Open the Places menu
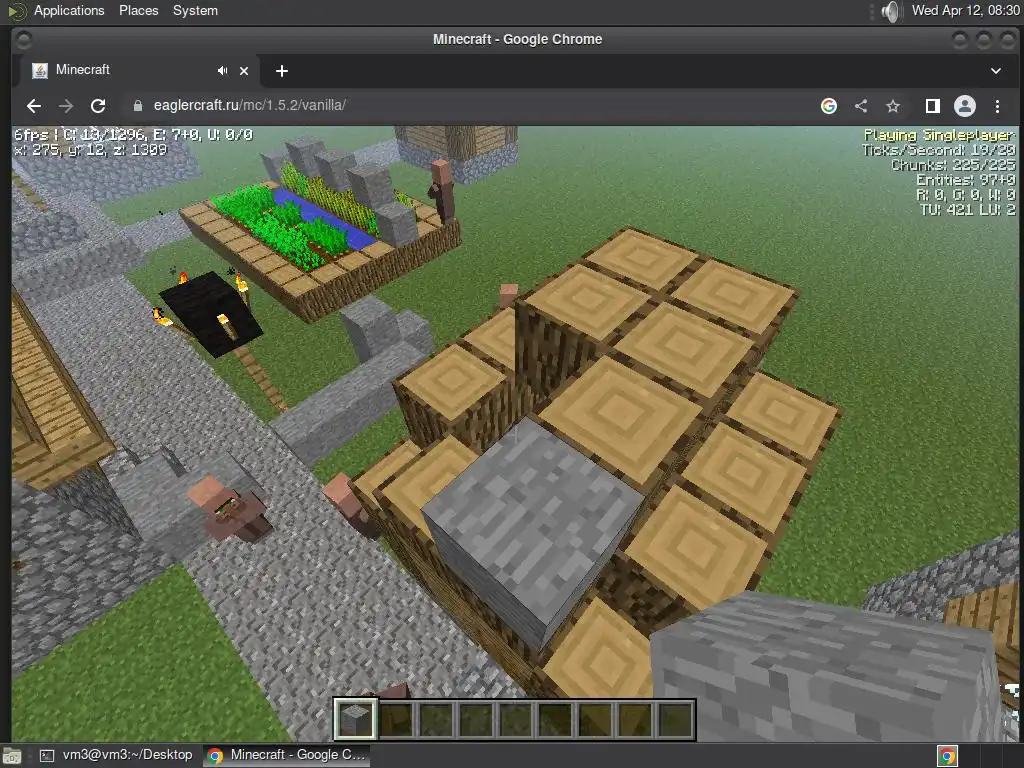The width and height of the screenshot is (1024, 768). point(138,10)
